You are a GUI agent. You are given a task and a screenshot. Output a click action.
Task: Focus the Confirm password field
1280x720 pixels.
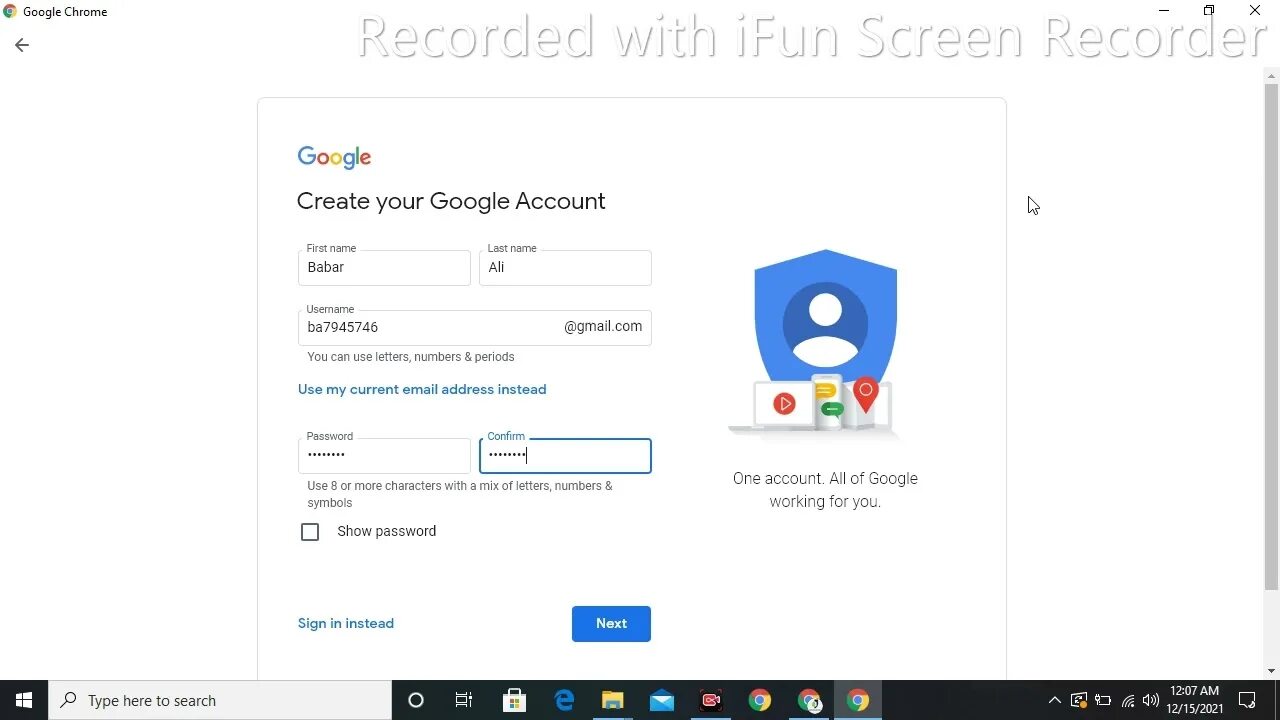(565, 456)
